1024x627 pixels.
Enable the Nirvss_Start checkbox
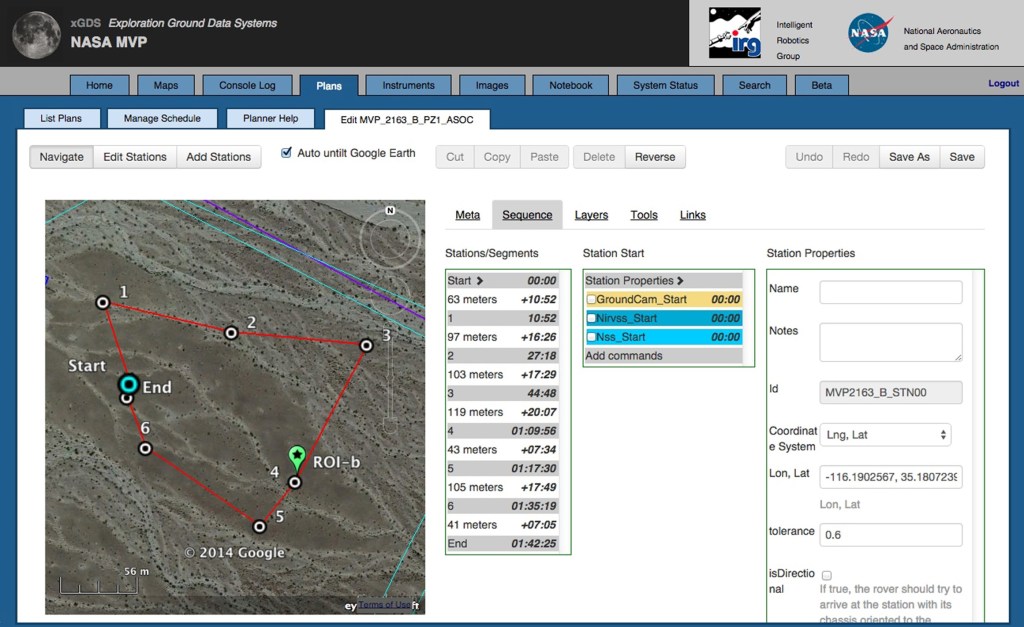tap(593, 319)
